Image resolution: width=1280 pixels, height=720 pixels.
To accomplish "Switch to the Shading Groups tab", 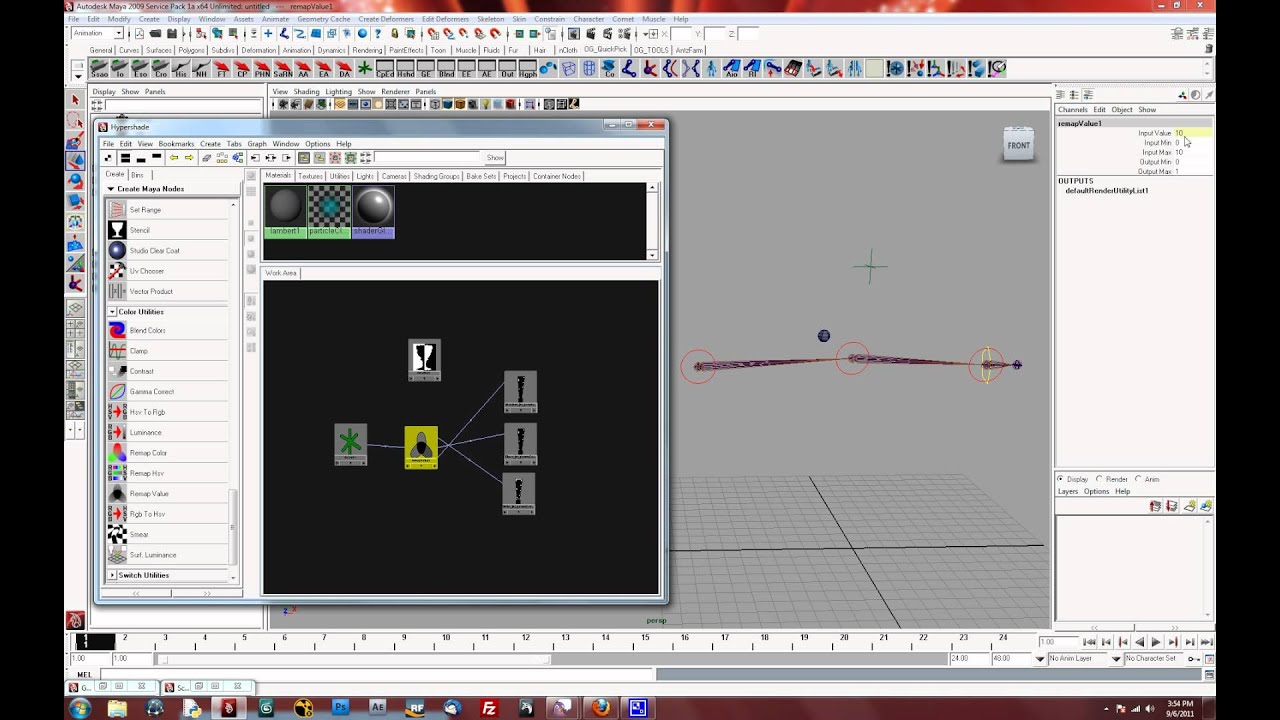I will tap(436, 176).
